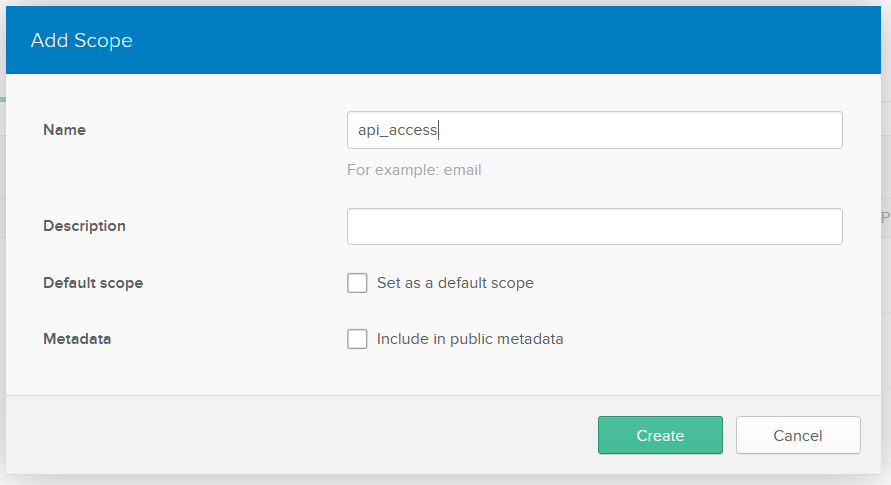
Task: Click the bold Default scope row label
Action: pos(93,283)
